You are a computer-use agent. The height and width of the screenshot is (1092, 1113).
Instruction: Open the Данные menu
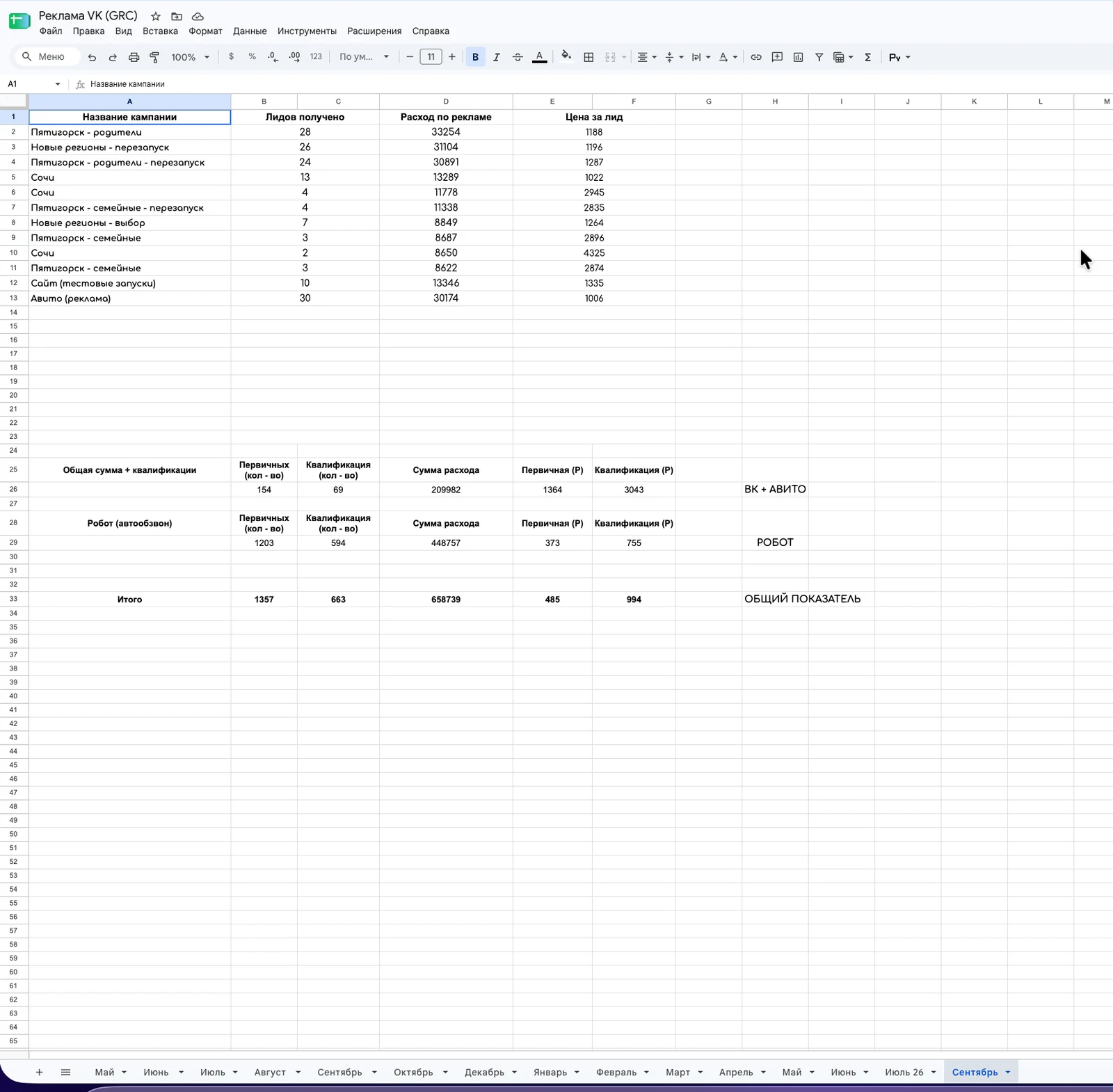point(250,31)
